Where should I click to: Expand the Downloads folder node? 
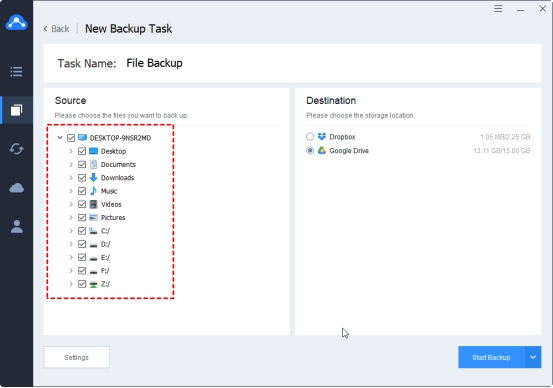[x=71, y=177]
